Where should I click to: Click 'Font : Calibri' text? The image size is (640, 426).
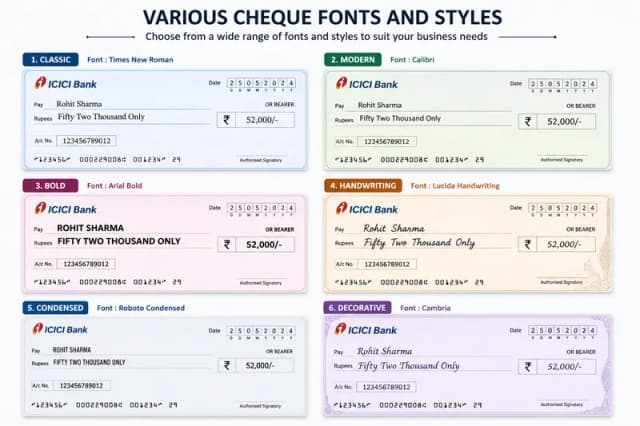pos(412,60)
